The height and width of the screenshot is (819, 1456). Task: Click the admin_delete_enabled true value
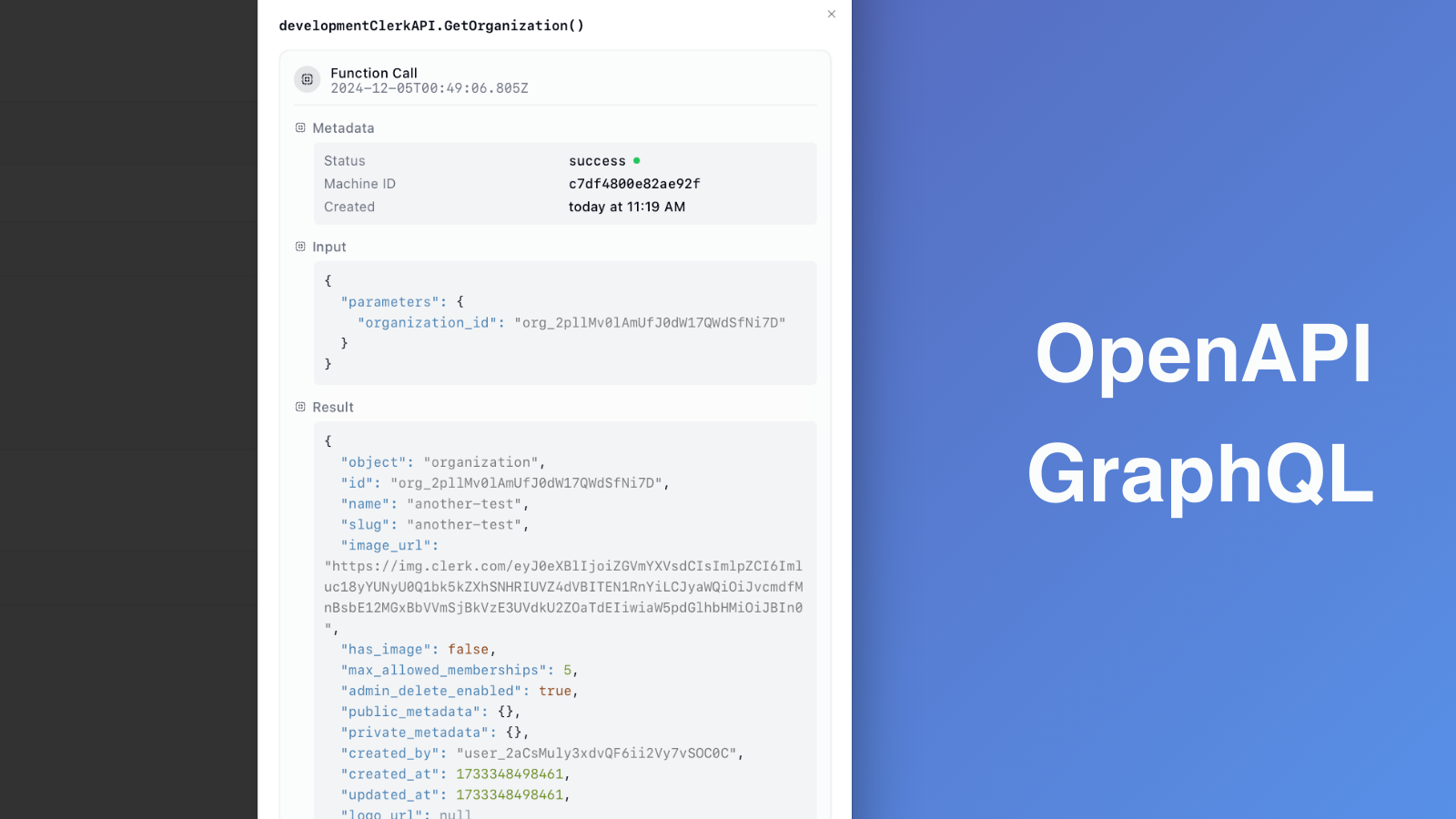(x=555, y=692)
